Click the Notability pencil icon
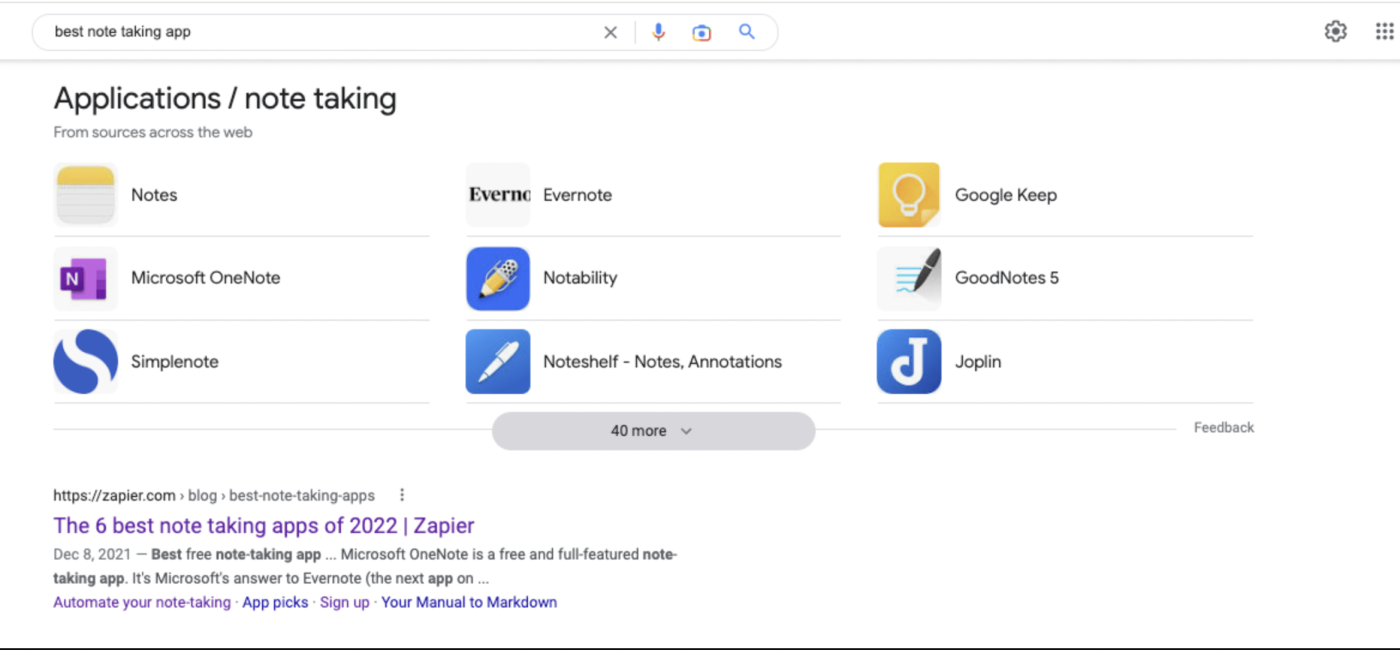Image resolution: width=1400 pixels, height=650 pixels. [x=498, y=278]
